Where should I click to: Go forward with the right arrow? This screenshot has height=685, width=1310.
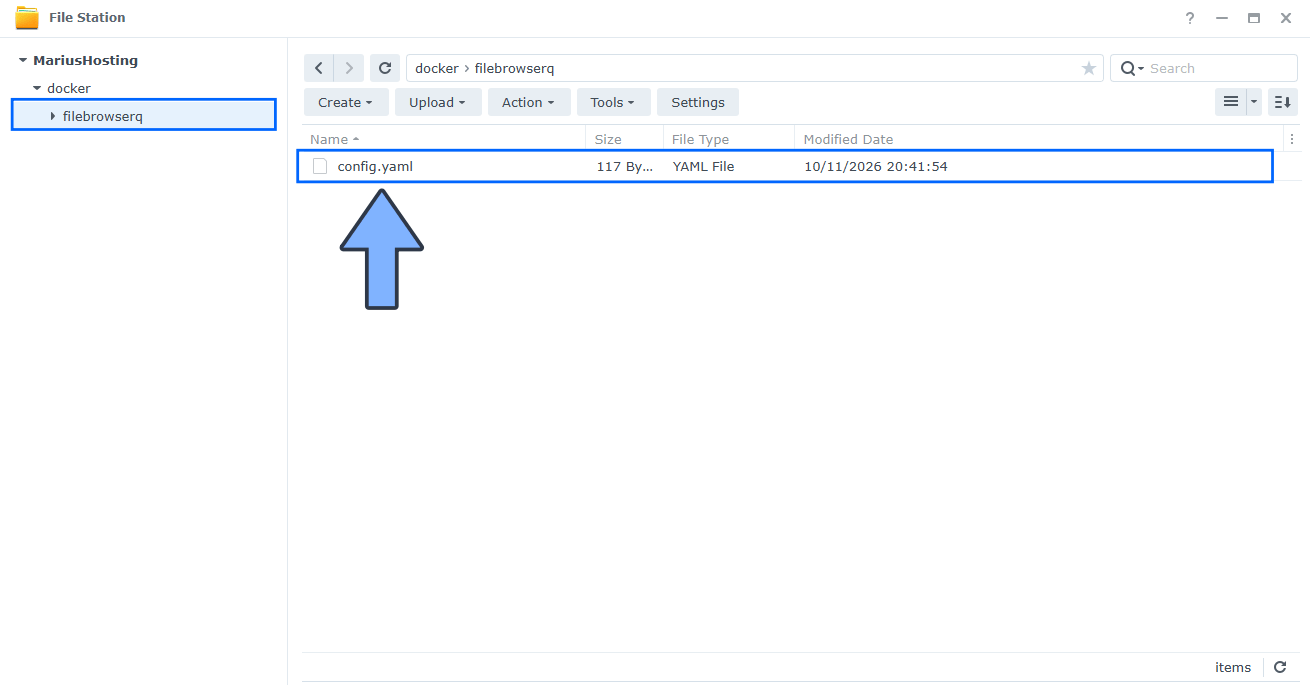[x=348, y=68]
